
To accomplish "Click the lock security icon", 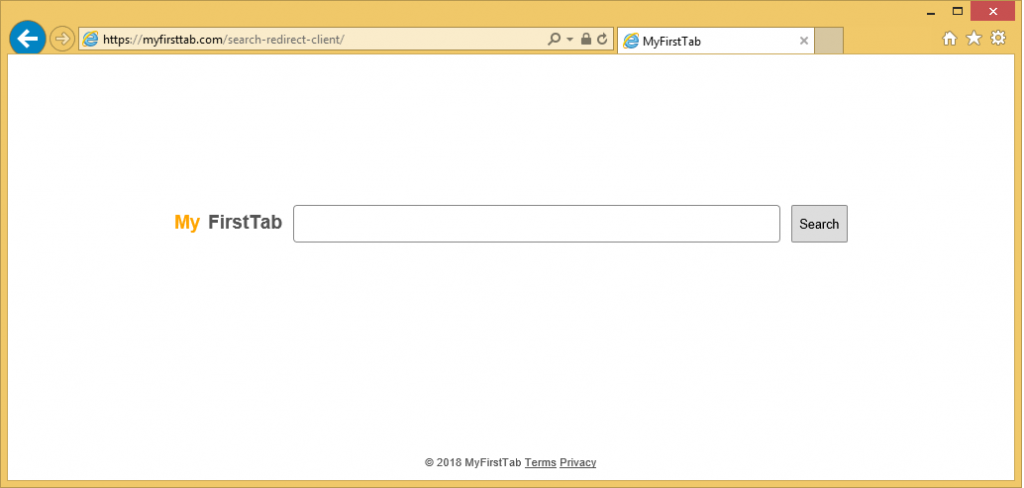I will coord(586,39).
